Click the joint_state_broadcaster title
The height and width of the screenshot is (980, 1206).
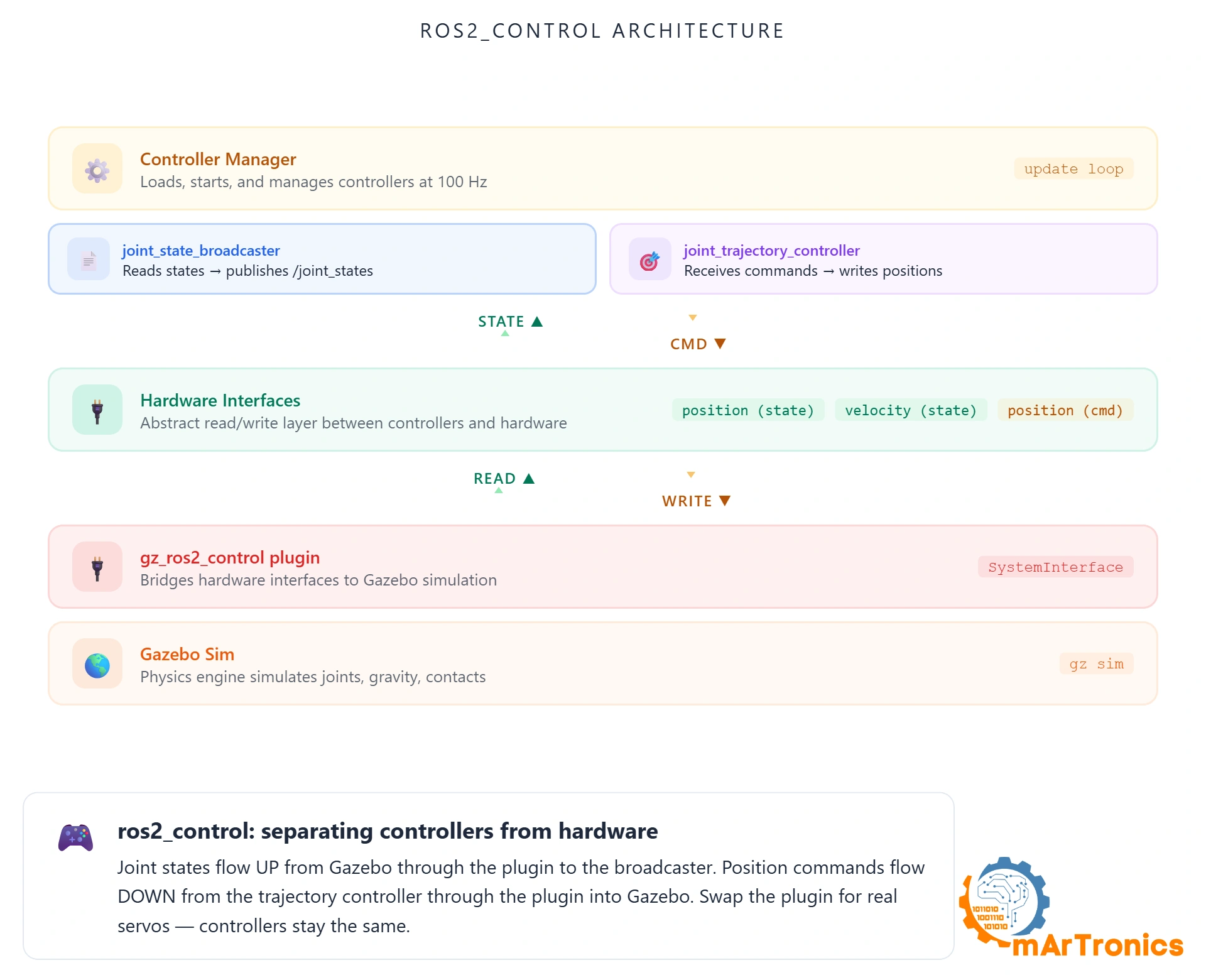[x=201, y=251]
